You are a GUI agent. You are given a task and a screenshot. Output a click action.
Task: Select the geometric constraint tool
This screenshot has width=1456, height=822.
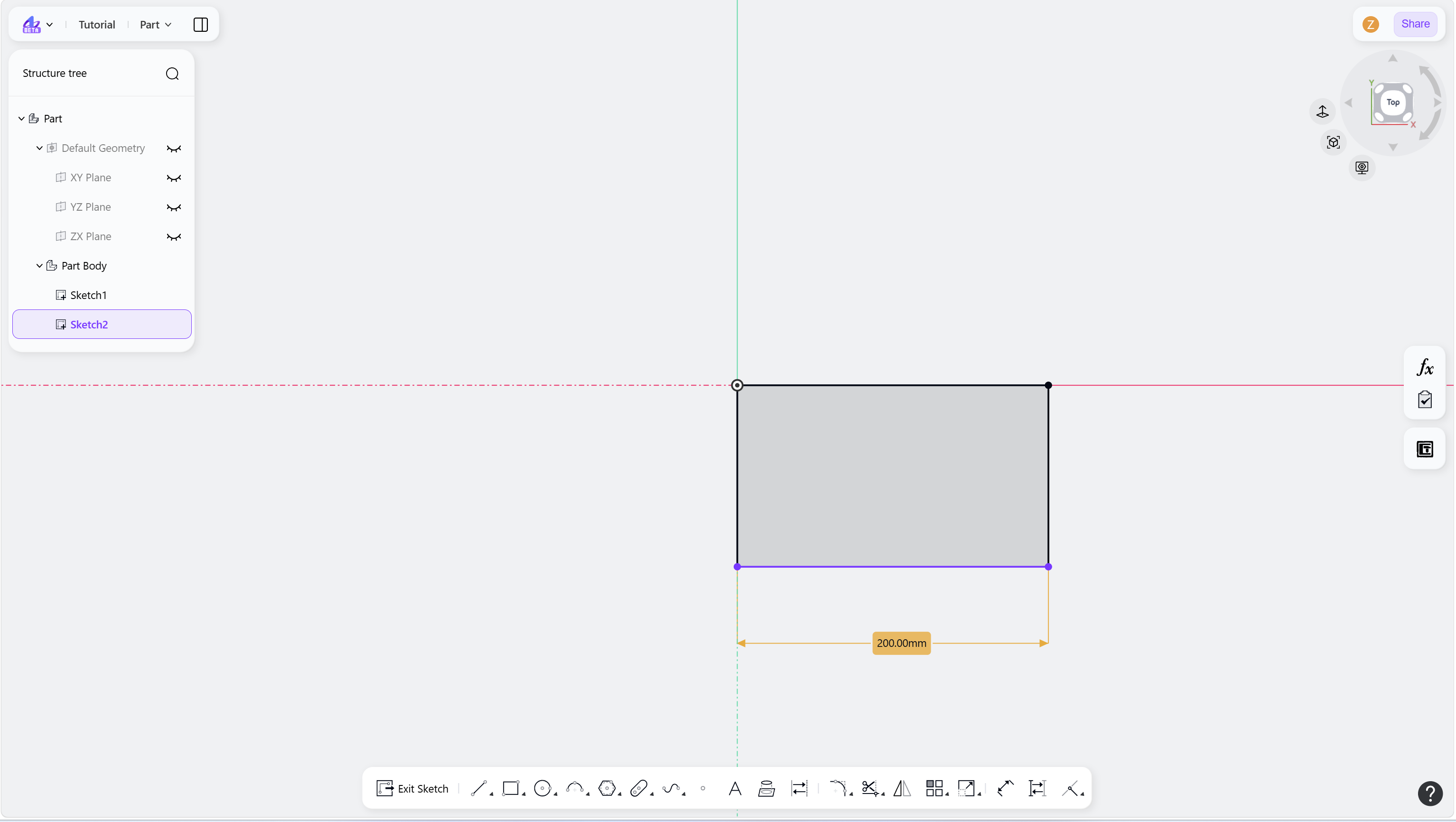1070,788
